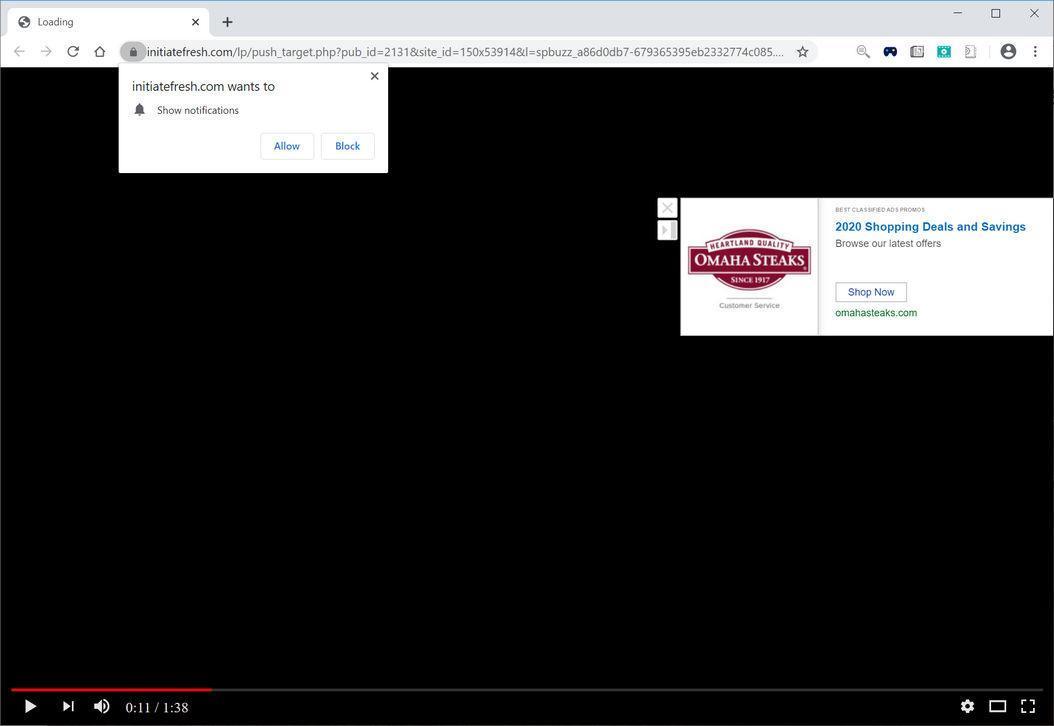Viewport: 1054px width, 726px height.
Task: Click the notification bell icon
Action: click(139, 110)
